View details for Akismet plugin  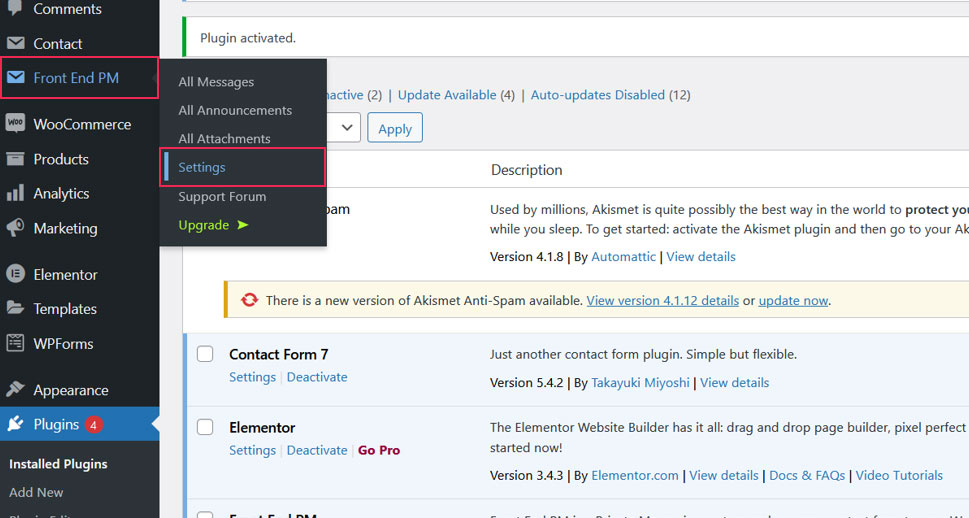pos(701,257)
